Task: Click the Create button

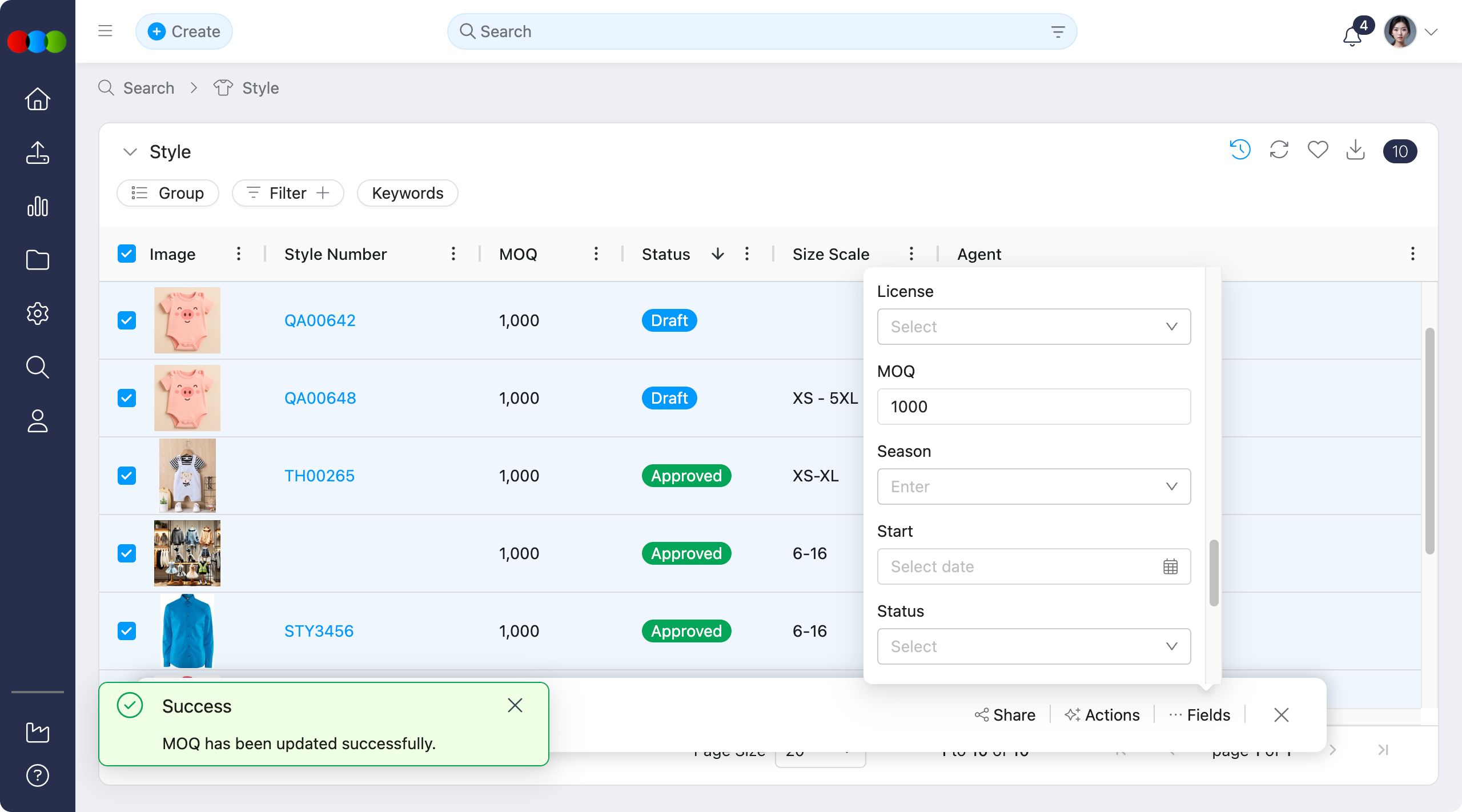Action: [x=184, y=31]
